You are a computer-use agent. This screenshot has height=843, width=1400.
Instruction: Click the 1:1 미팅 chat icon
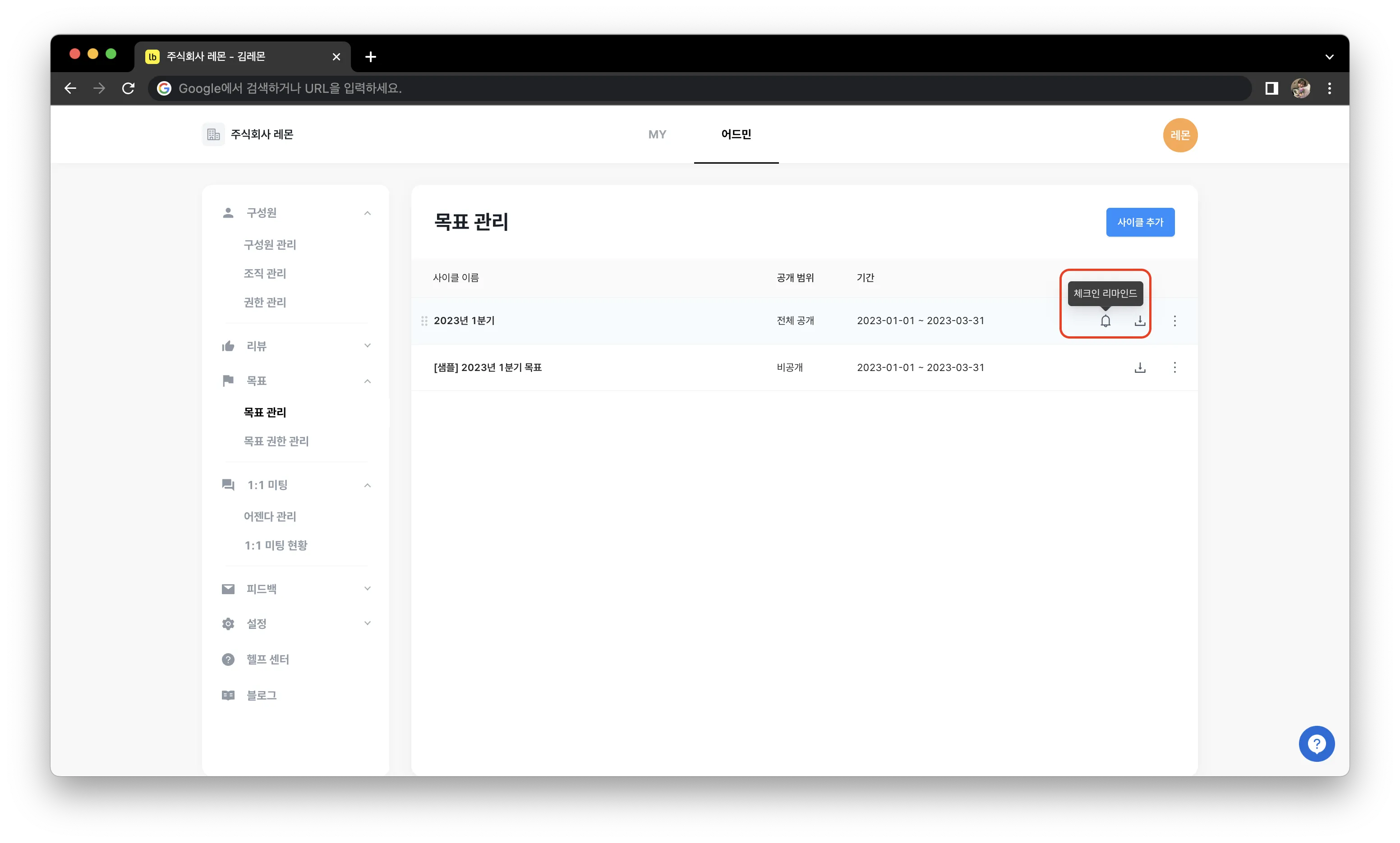228,485
